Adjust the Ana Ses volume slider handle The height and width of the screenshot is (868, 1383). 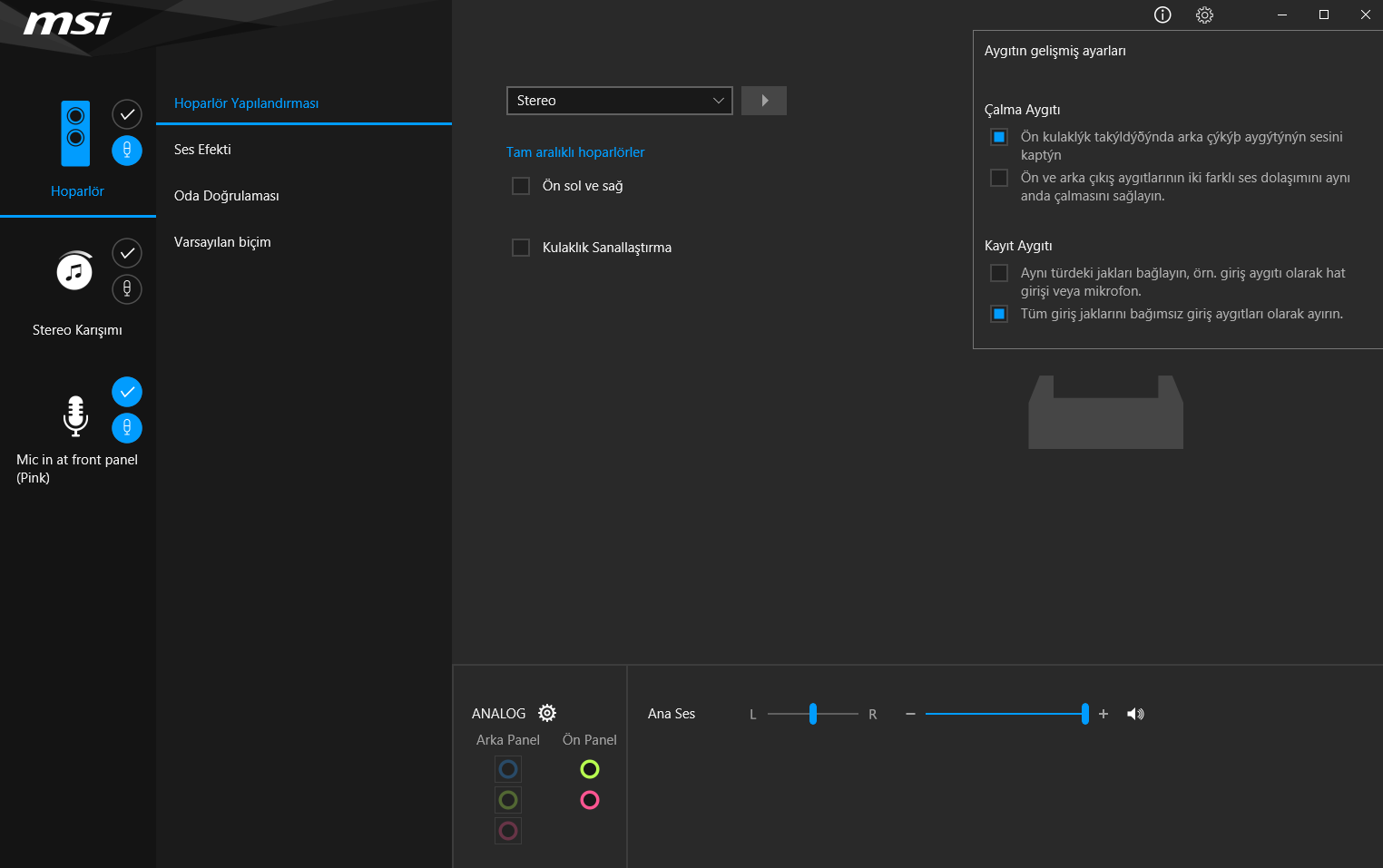point(1085,714)
